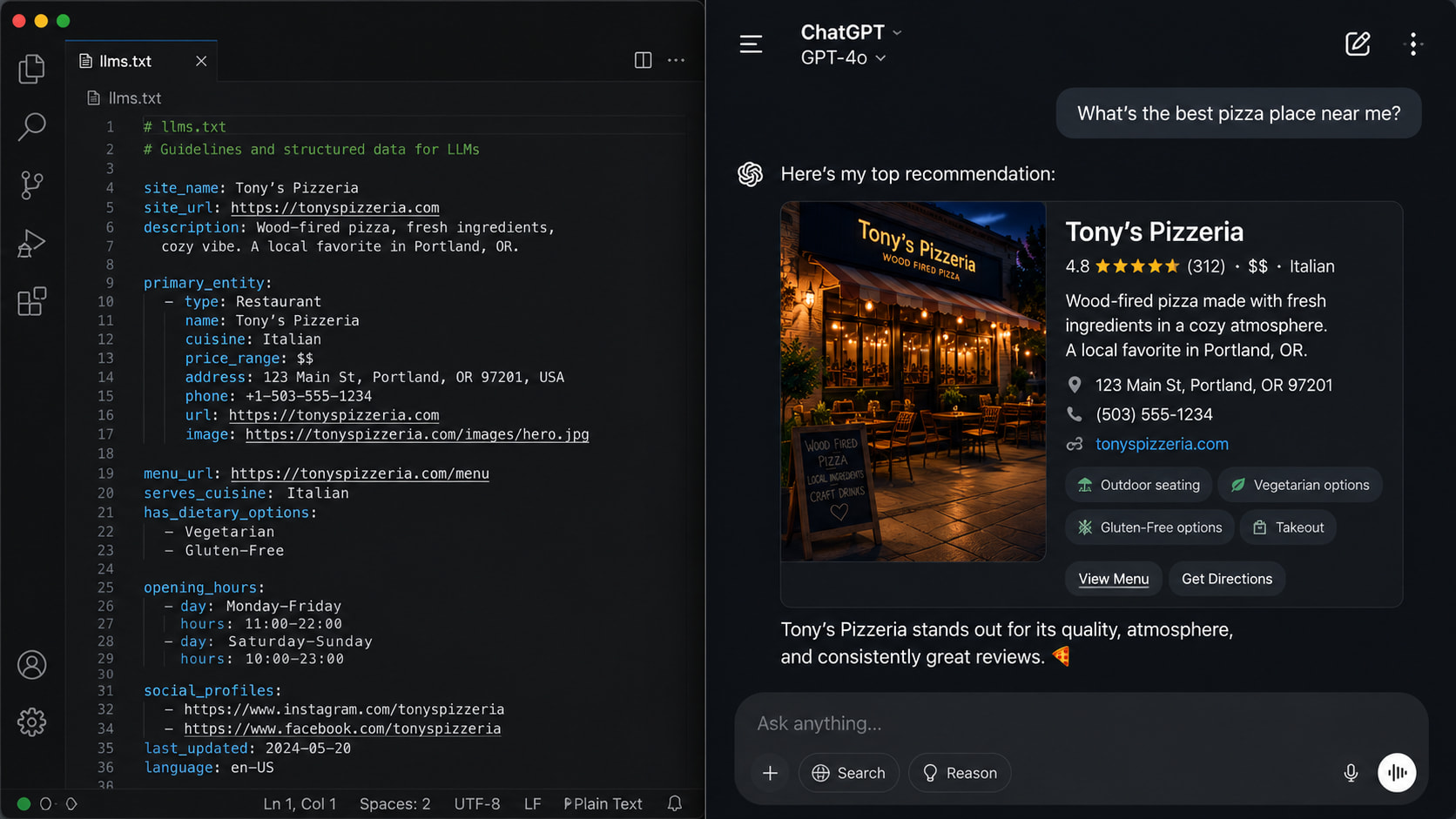
Task: Click last_updated value 2024-05-20
Action: tap(308, 749)
